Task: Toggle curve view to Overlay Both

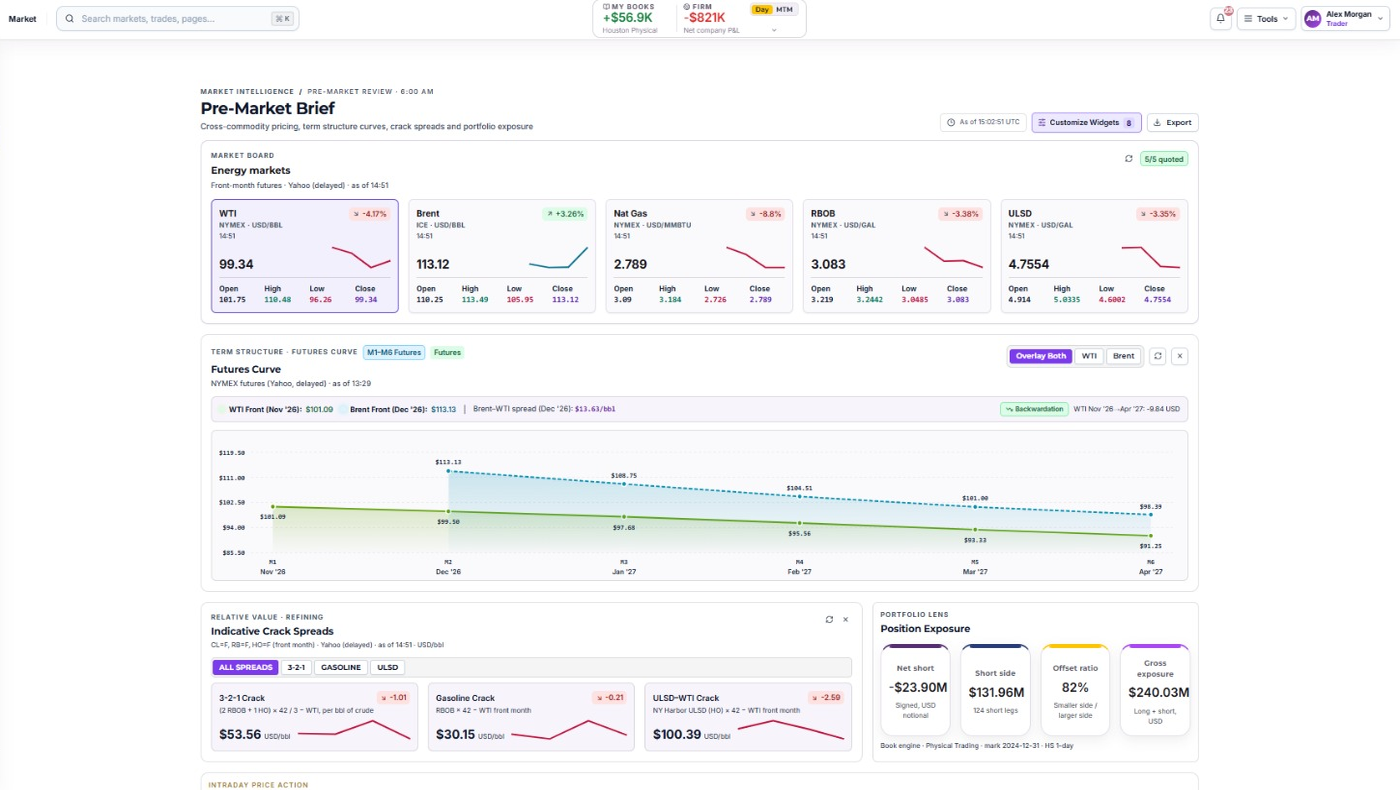Action: pyautogui.click(x=1041, y=356)
